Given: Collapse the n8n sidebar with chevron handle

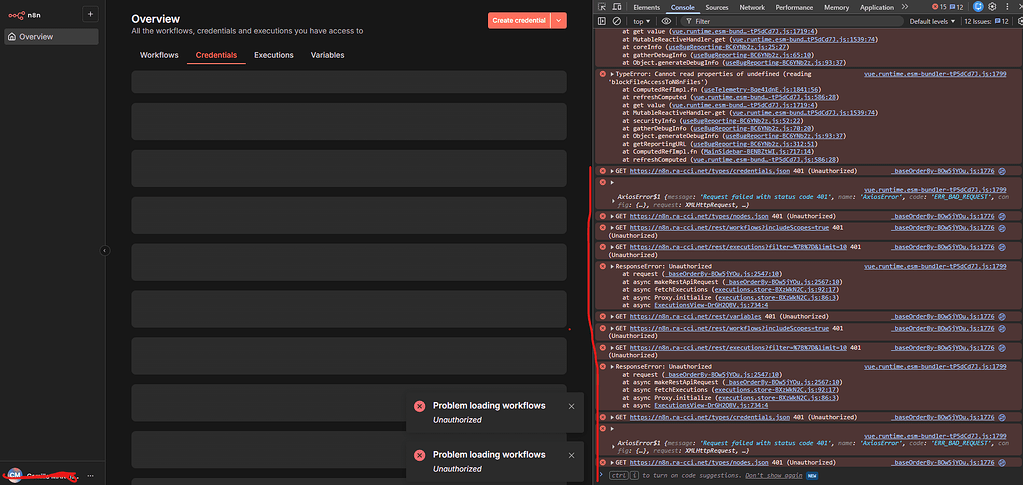Looking at the screenshot, I should click(105, 250).
